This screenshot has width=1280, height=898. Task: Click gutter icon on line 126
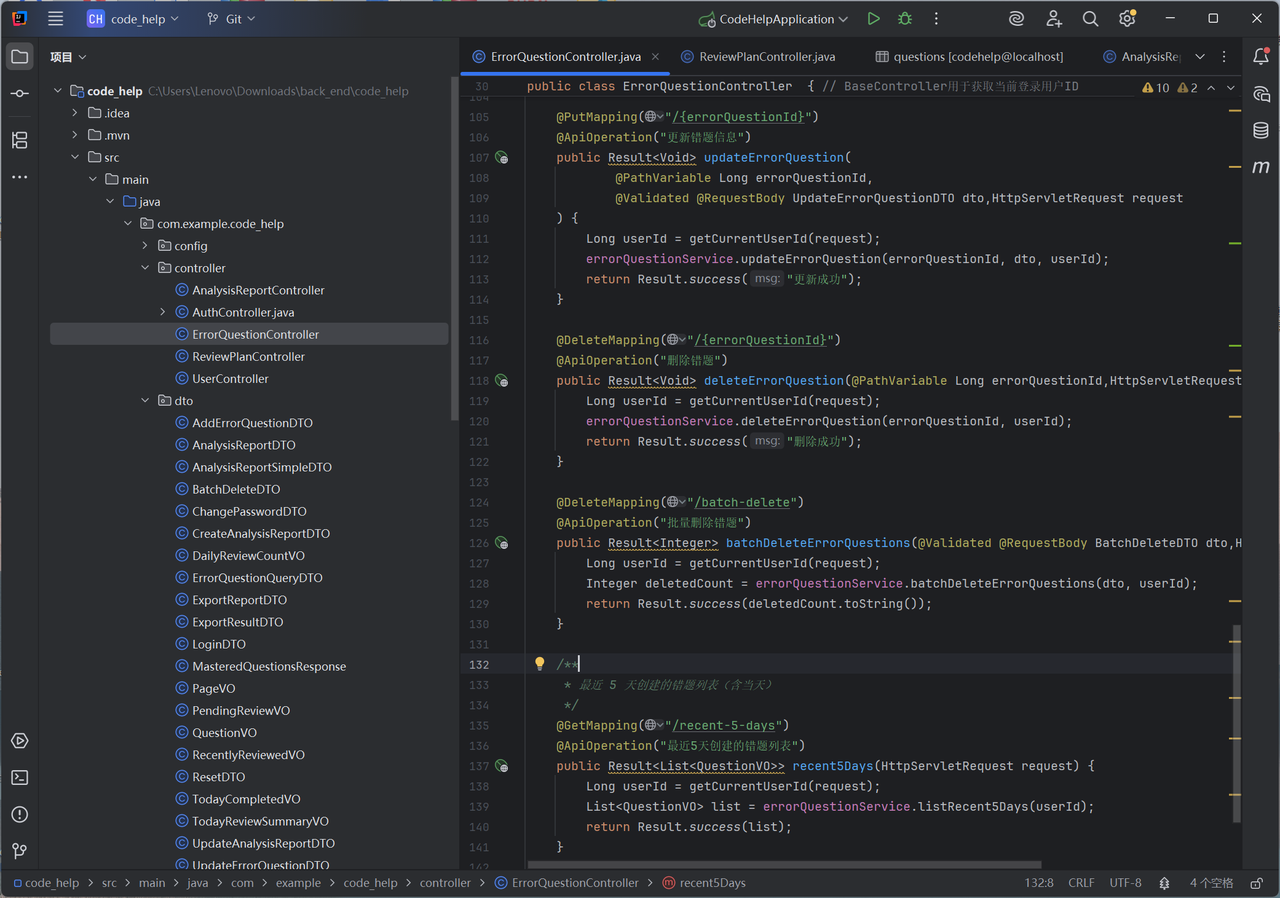pyautogui.click(x=502, y=543)
